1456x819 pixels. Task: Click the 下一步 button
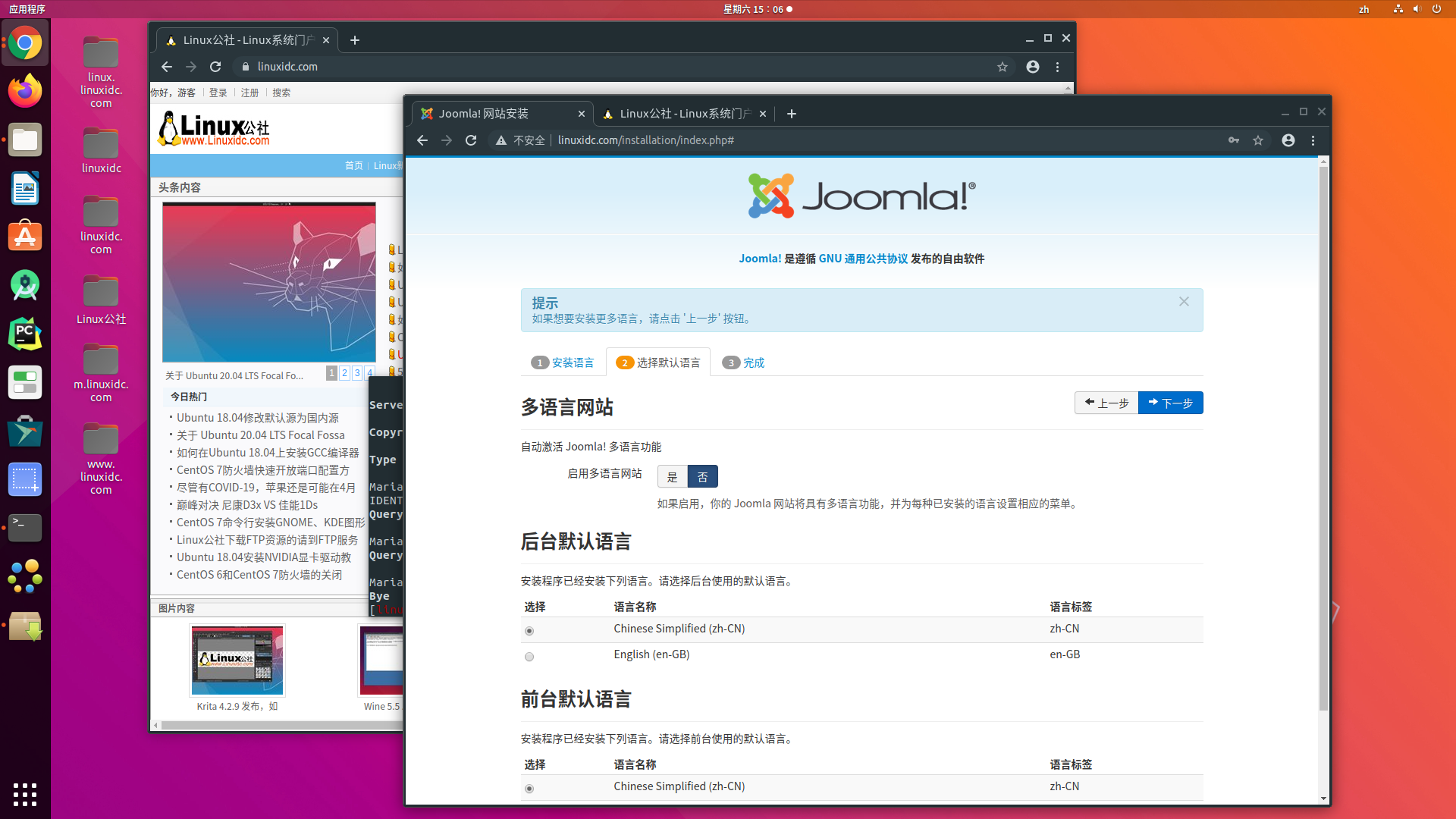pyautogui.click(x=1171, y=403)
